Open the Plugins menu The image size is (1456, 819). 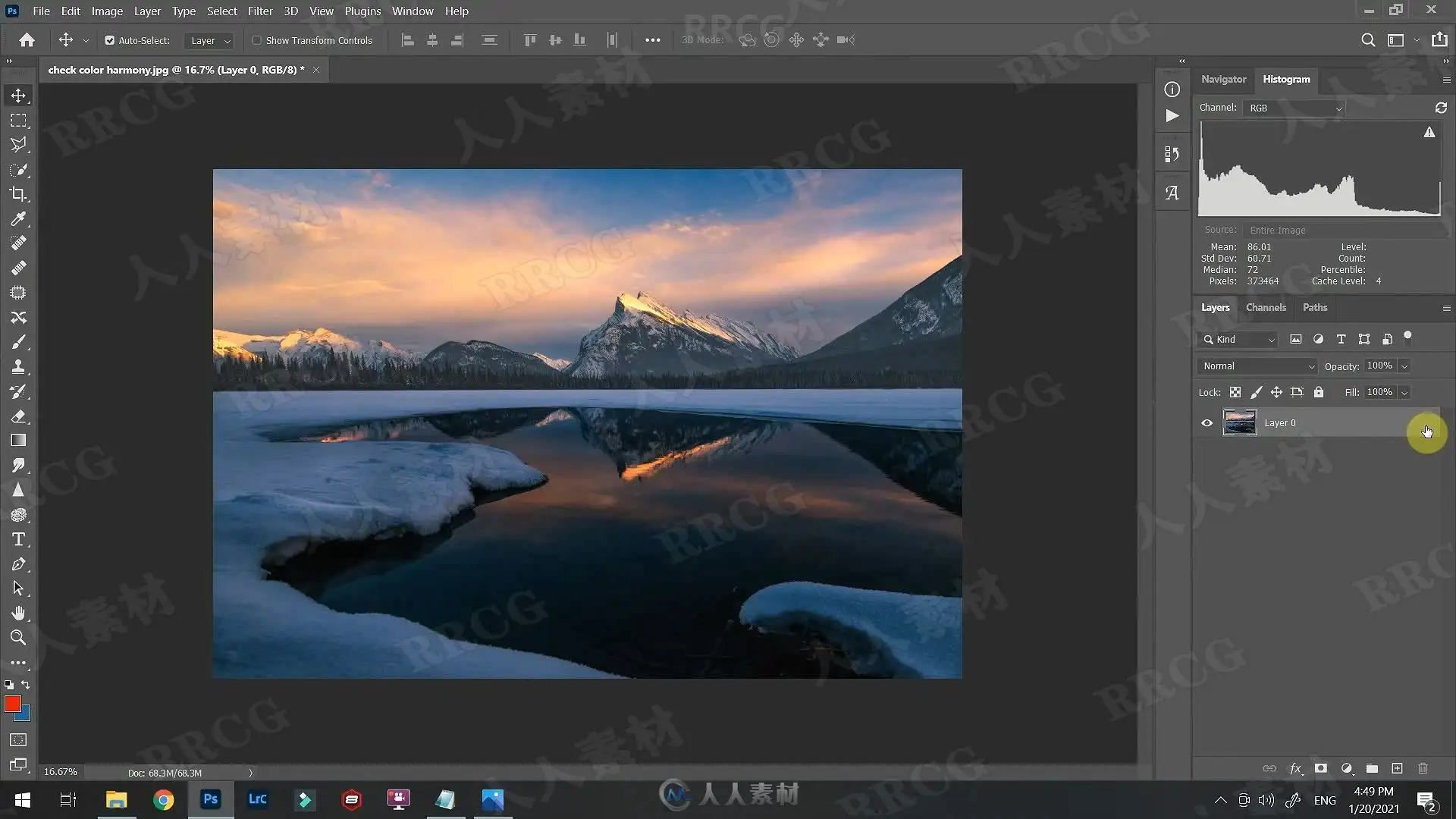pos(362,11)
